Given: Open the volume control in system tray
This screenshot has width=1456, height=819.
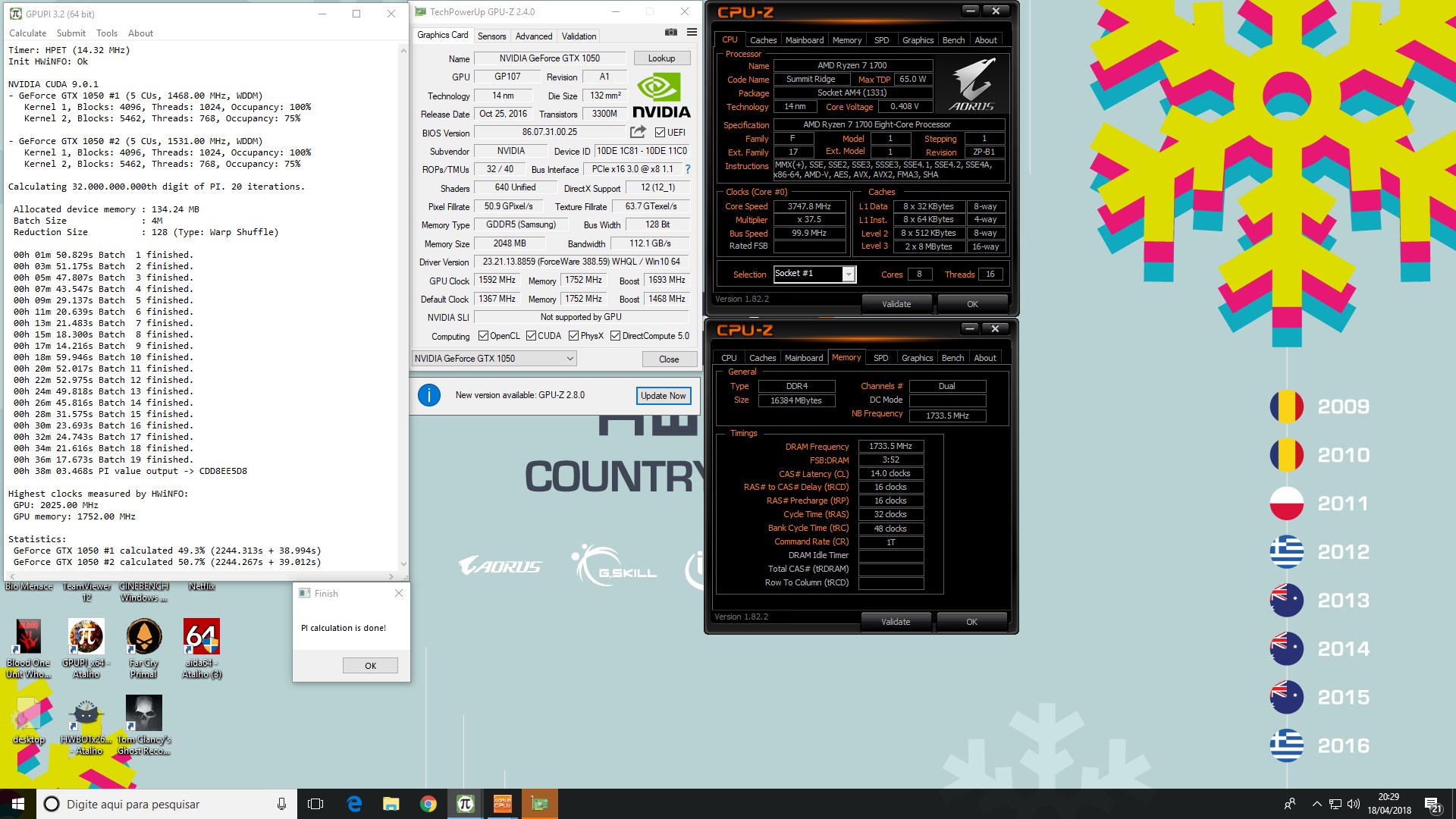Looking at the screenshot, I should point(1354,804).
